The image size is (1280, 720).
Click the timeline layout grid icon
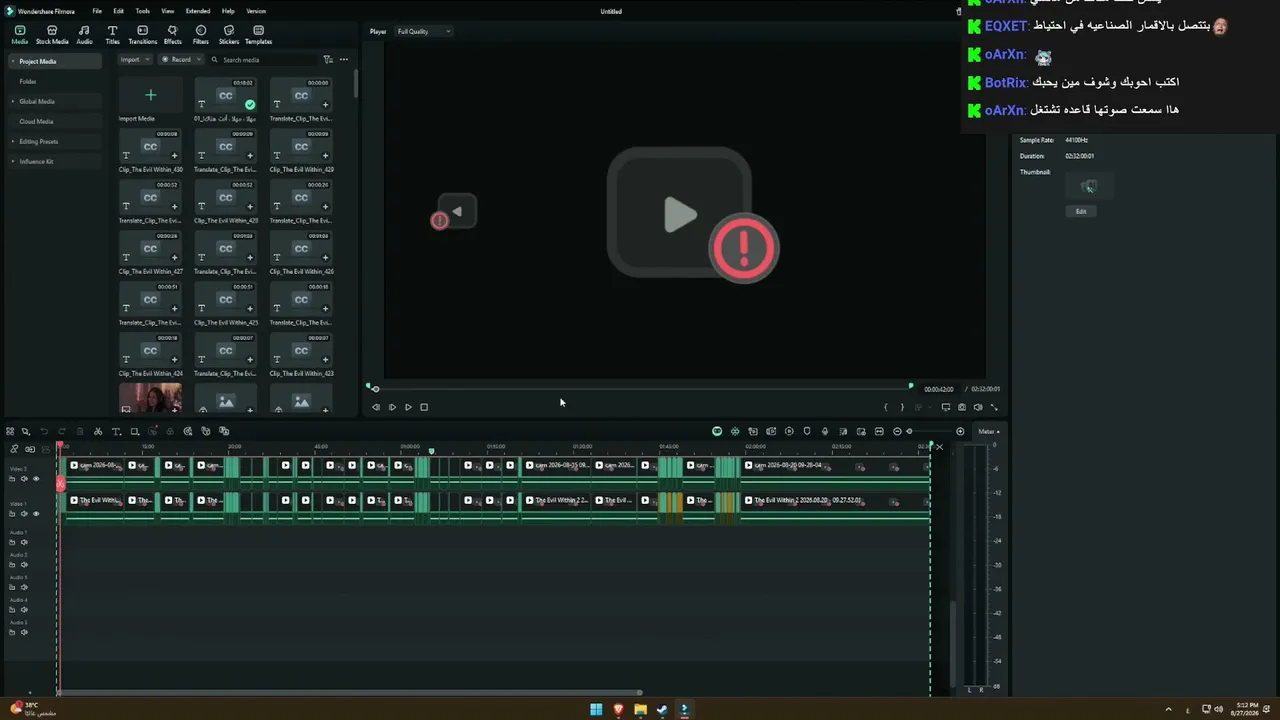(11, 431)
